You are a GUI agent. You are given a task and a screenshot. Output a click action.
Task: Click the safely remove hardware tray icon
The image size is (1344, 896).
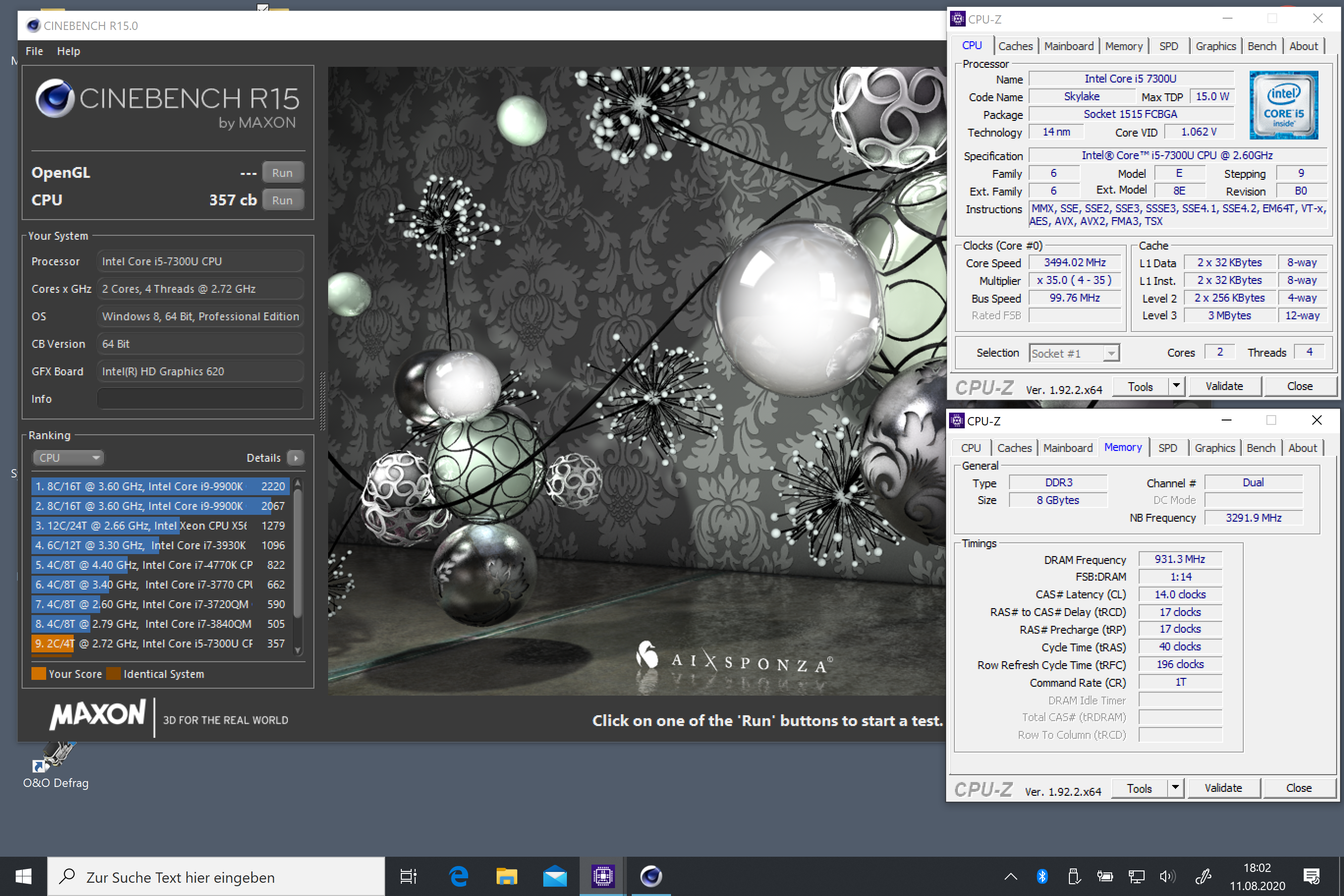(x=1074, y=876)
